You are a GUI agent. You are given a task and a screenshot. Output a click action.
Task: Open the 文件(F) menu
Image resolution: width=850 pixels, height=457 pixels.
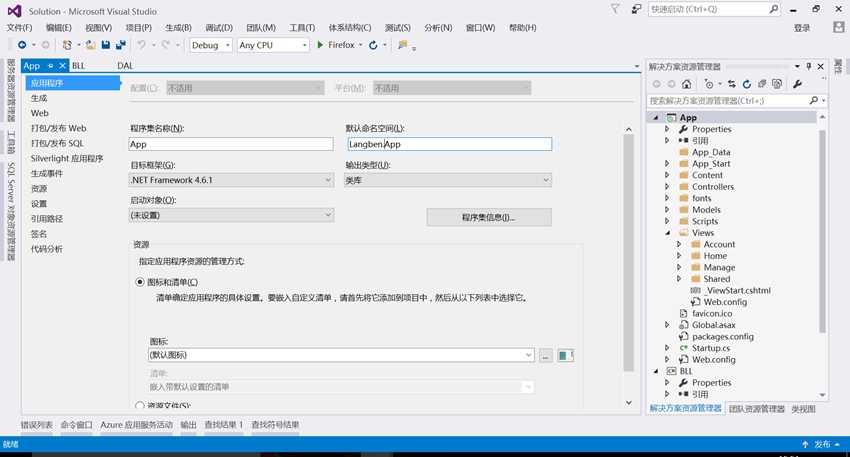(x=20, y=28)
